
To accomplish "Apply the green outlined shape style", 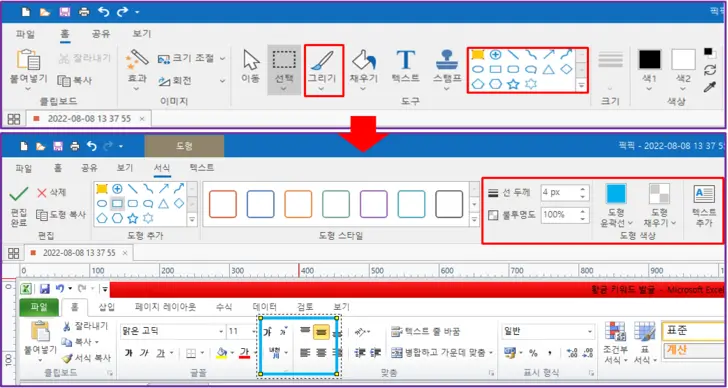I will [x=336, y=204].
